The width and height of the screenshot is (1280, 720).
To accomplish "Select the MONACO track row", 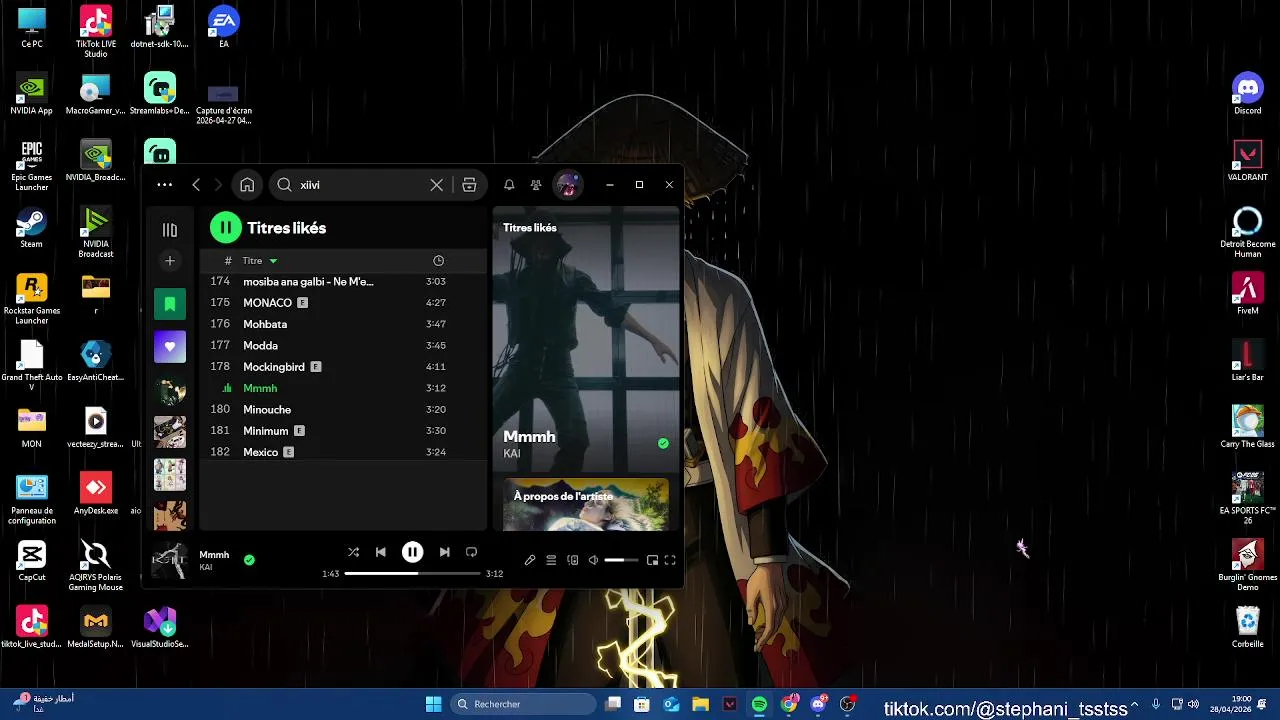I will pos(344,303).
